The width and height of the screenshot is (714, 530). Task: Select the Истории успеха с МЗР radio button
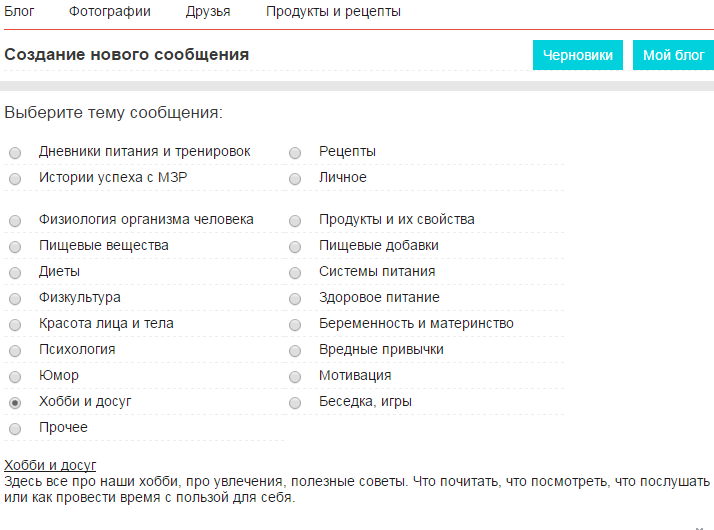[x=15, y=178]
